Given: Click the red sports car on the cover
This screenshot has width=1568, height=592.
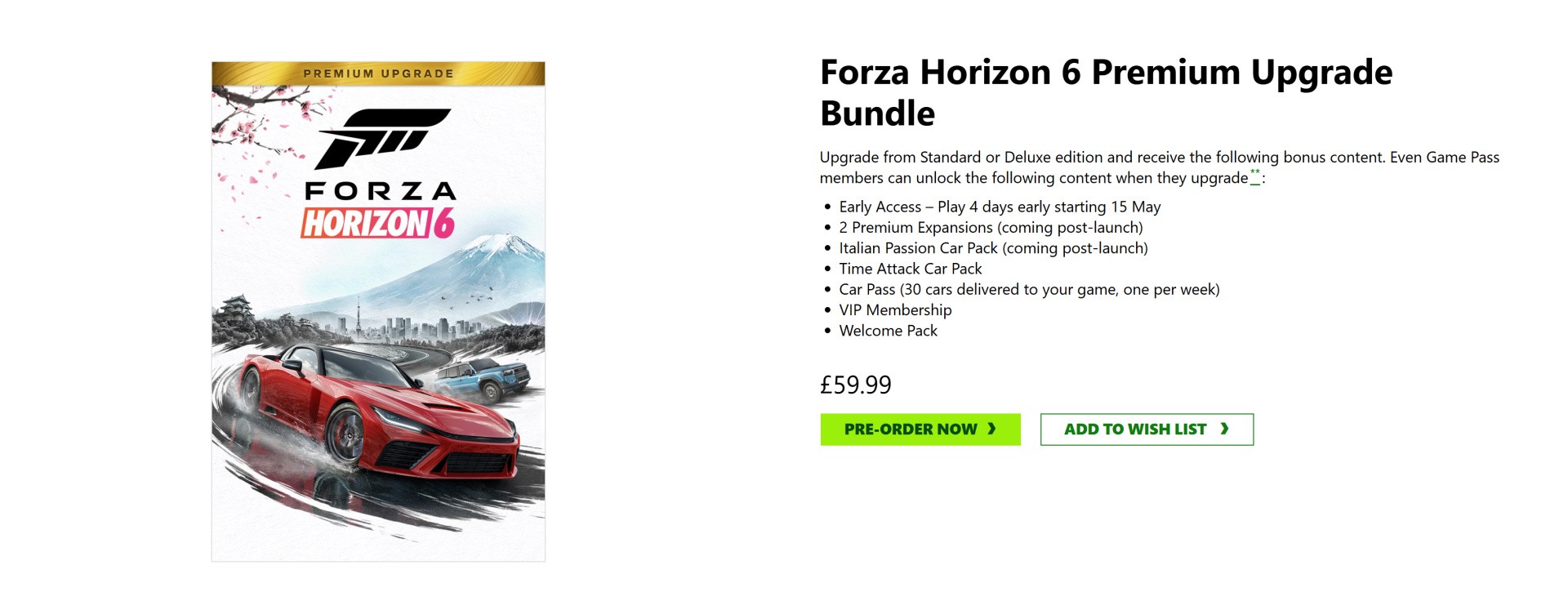Looking at the screenshot, I should click(x=384, y=416).
